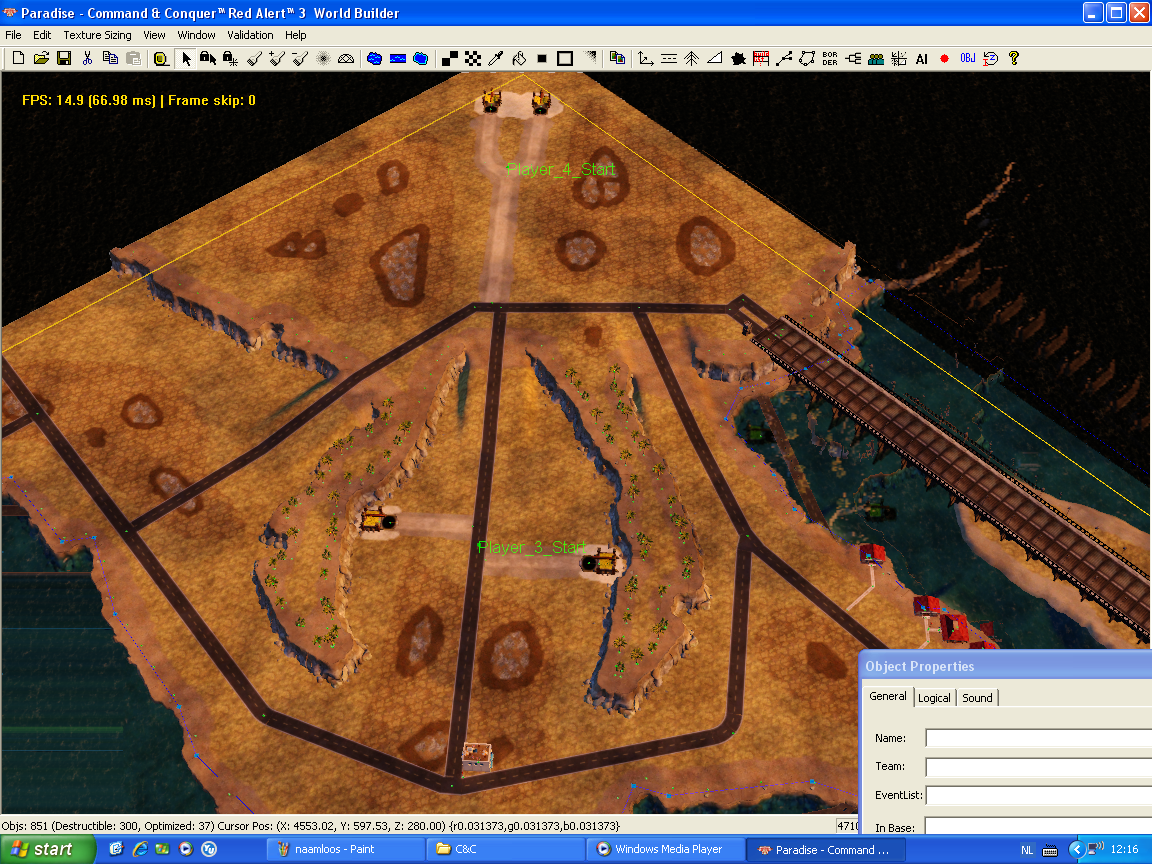Screen dimensions: 1152x864
Task: Click the red dot record icon
Action: [945, 58]
